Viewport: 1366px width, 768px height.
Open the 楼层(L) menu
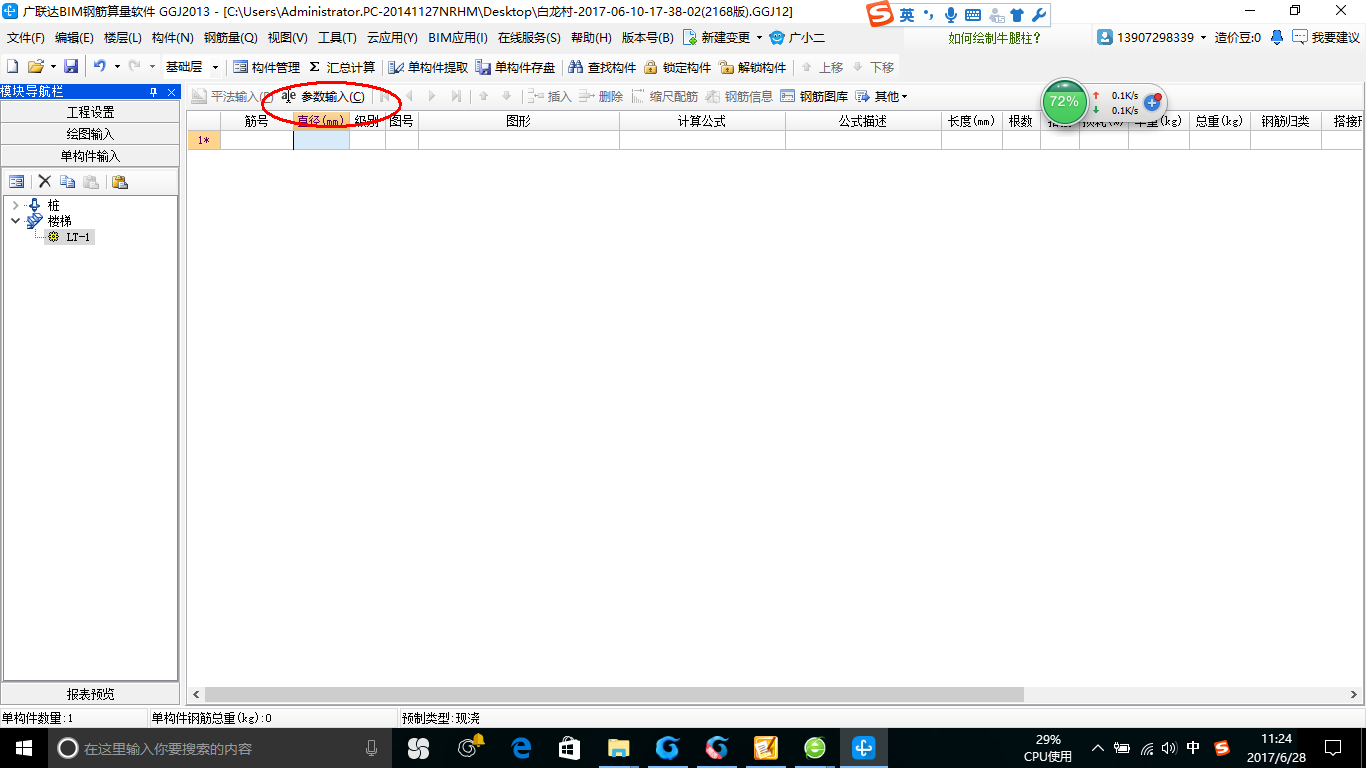point(123,38)
